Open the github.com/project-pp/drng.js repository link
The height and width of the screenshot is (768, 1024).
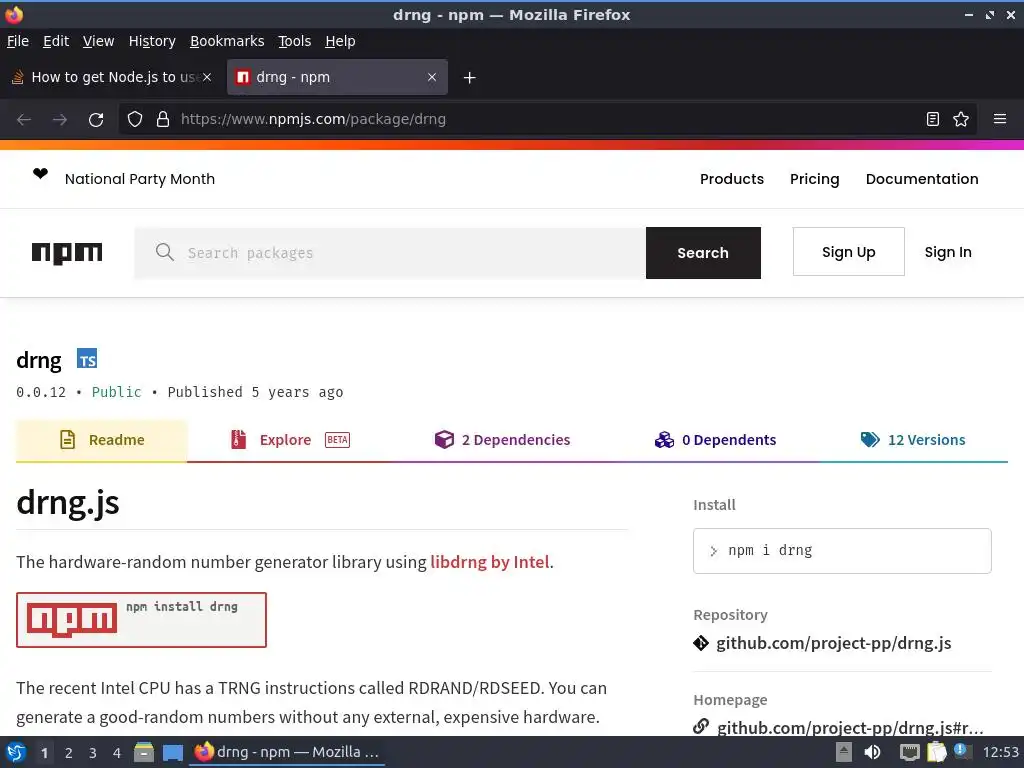pos(833,643)
